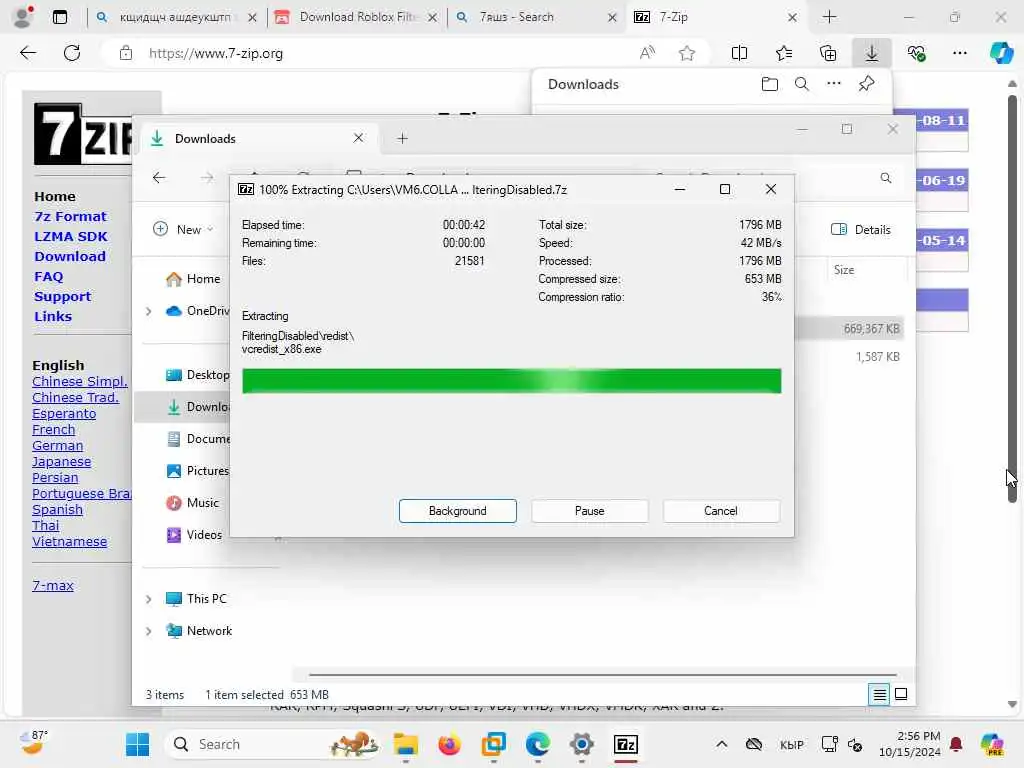Open Windows Start menu
This screenshot has height=768, width=1024.
(x=137, y=744)
